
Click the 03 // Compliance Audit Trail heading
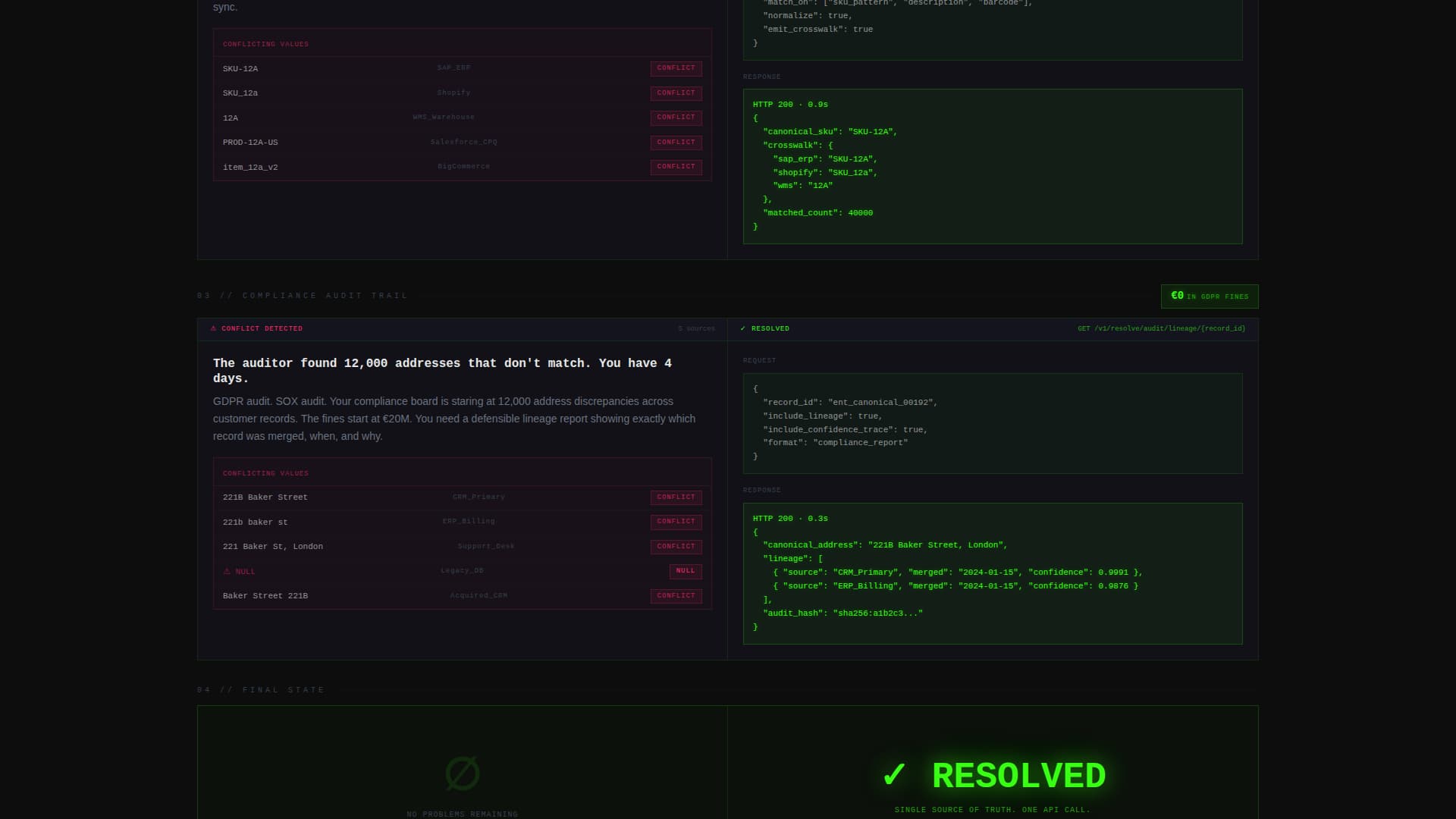tap(303, 296)
